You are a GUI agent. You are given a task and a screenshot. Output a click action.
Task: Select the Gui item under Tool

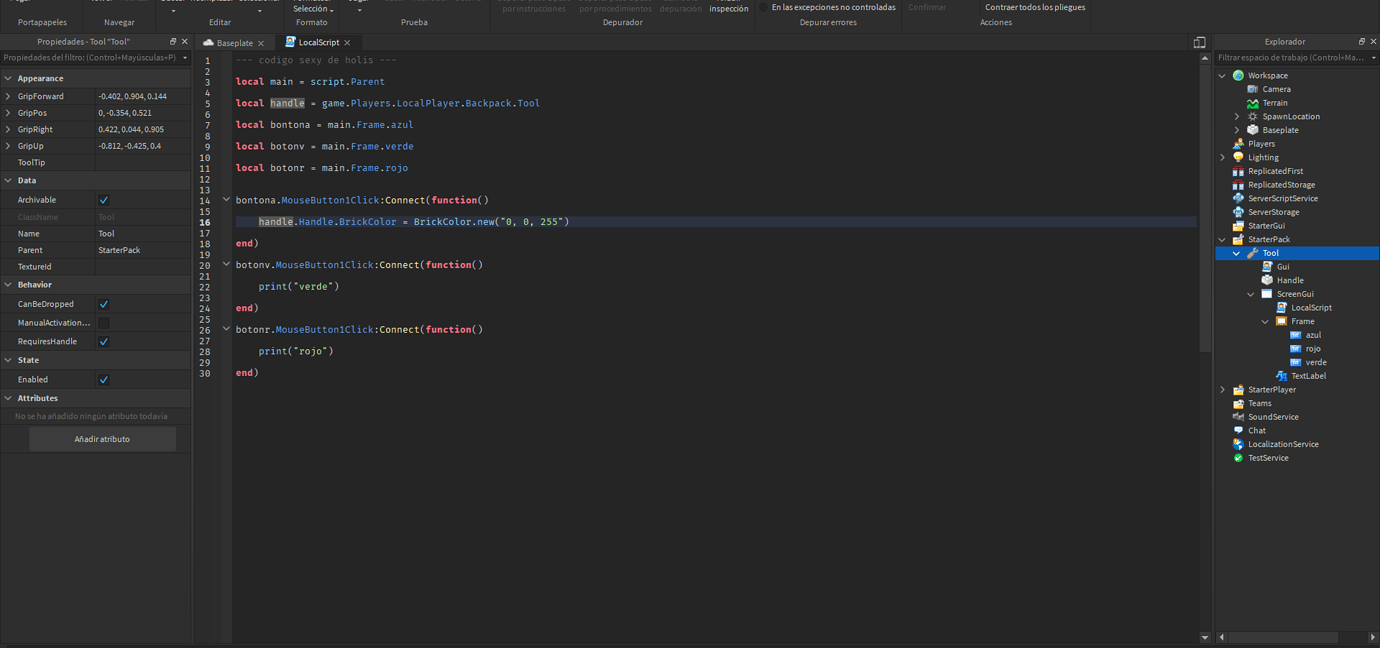[x=1283, y=267]
